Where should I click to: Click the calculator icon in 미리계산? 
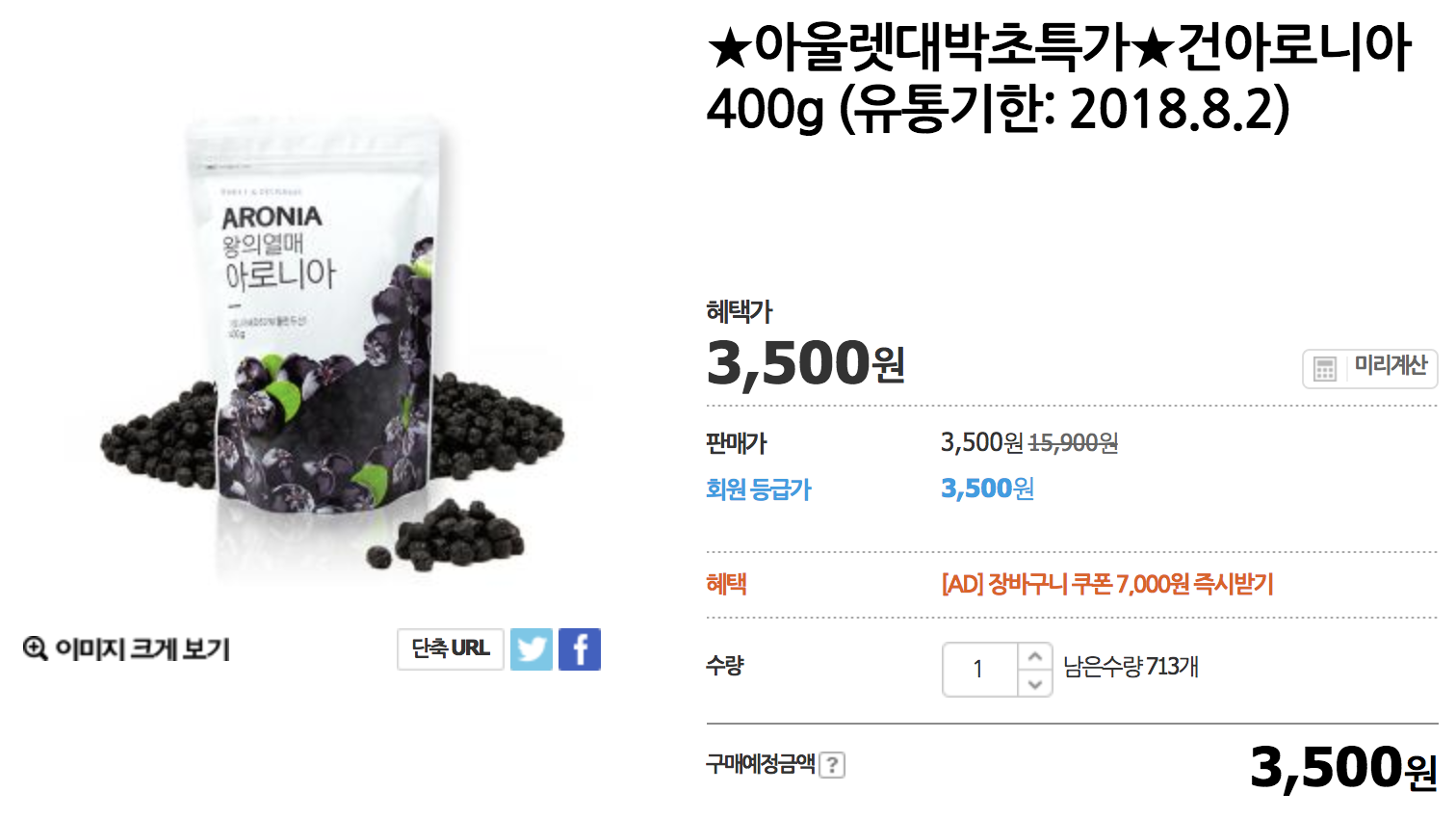[x=1325, y=369]
